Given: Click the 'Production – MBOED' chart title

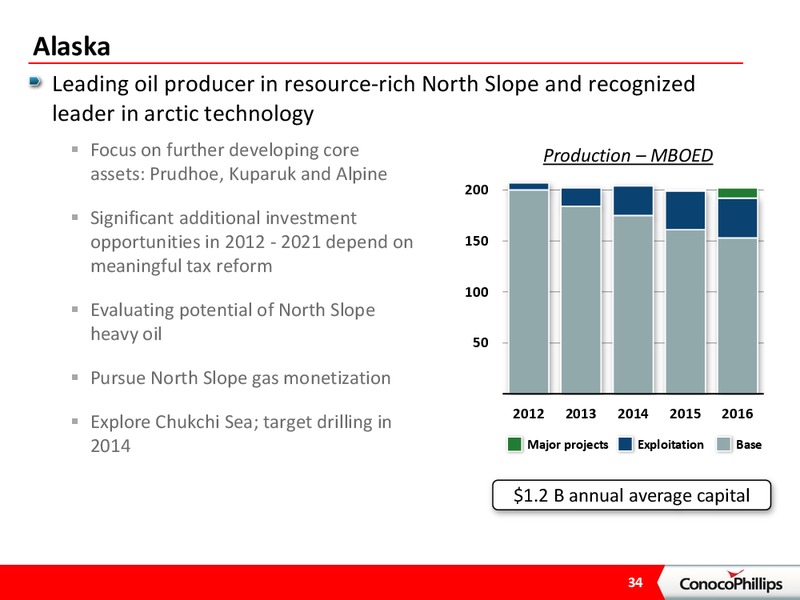Looking at the screenshot, I should point(628,155).
